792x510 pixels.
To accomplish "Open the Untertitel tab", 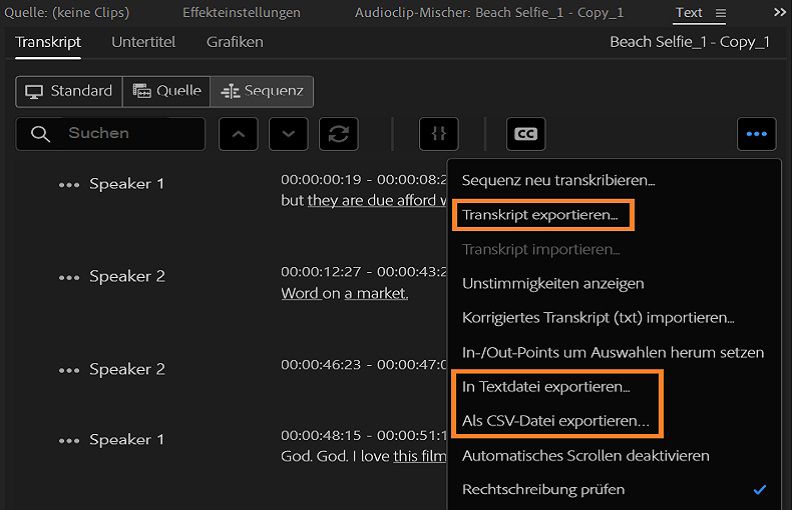I will click(x=143, y=42).
